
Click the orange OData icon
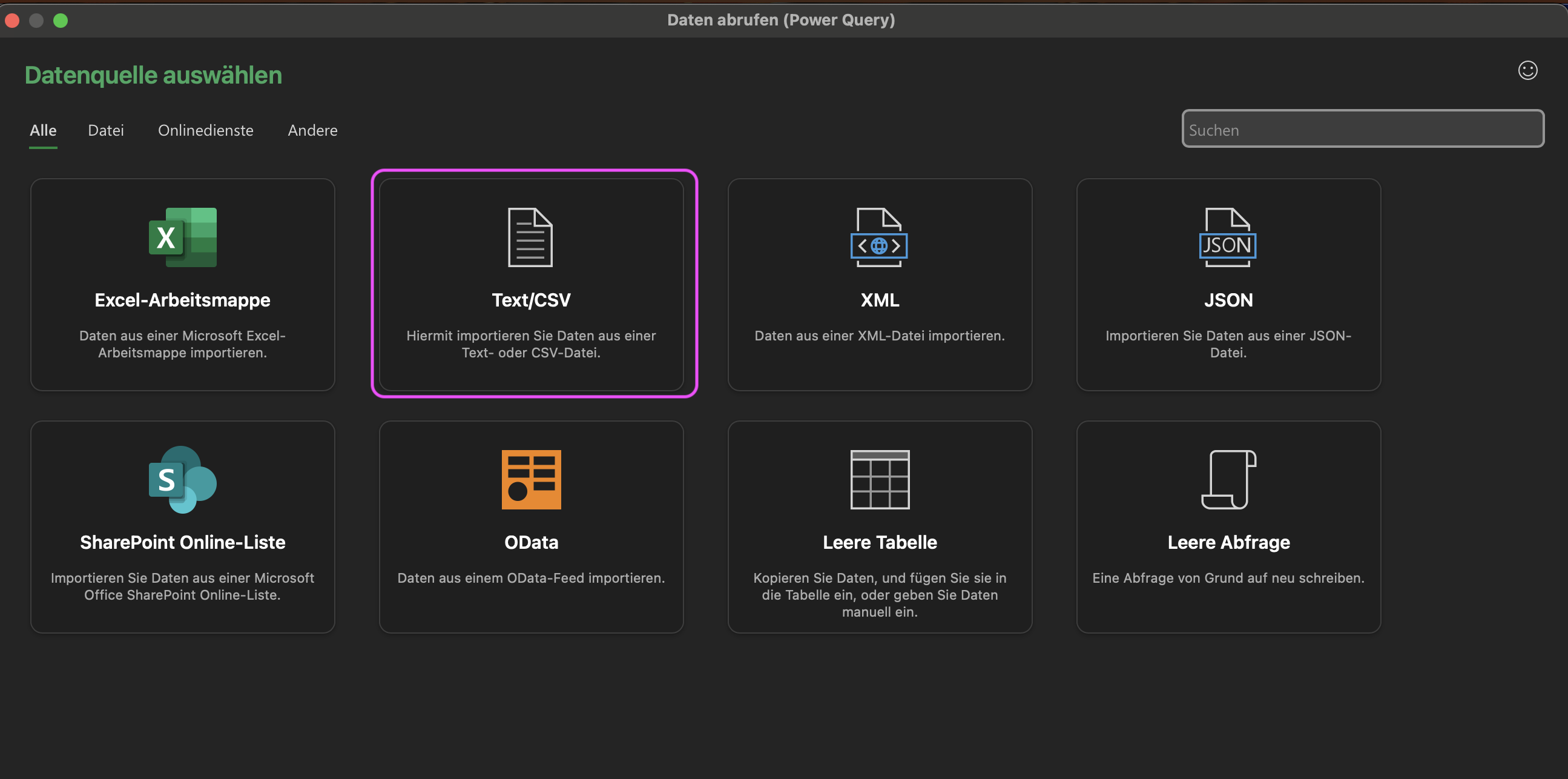531,479
